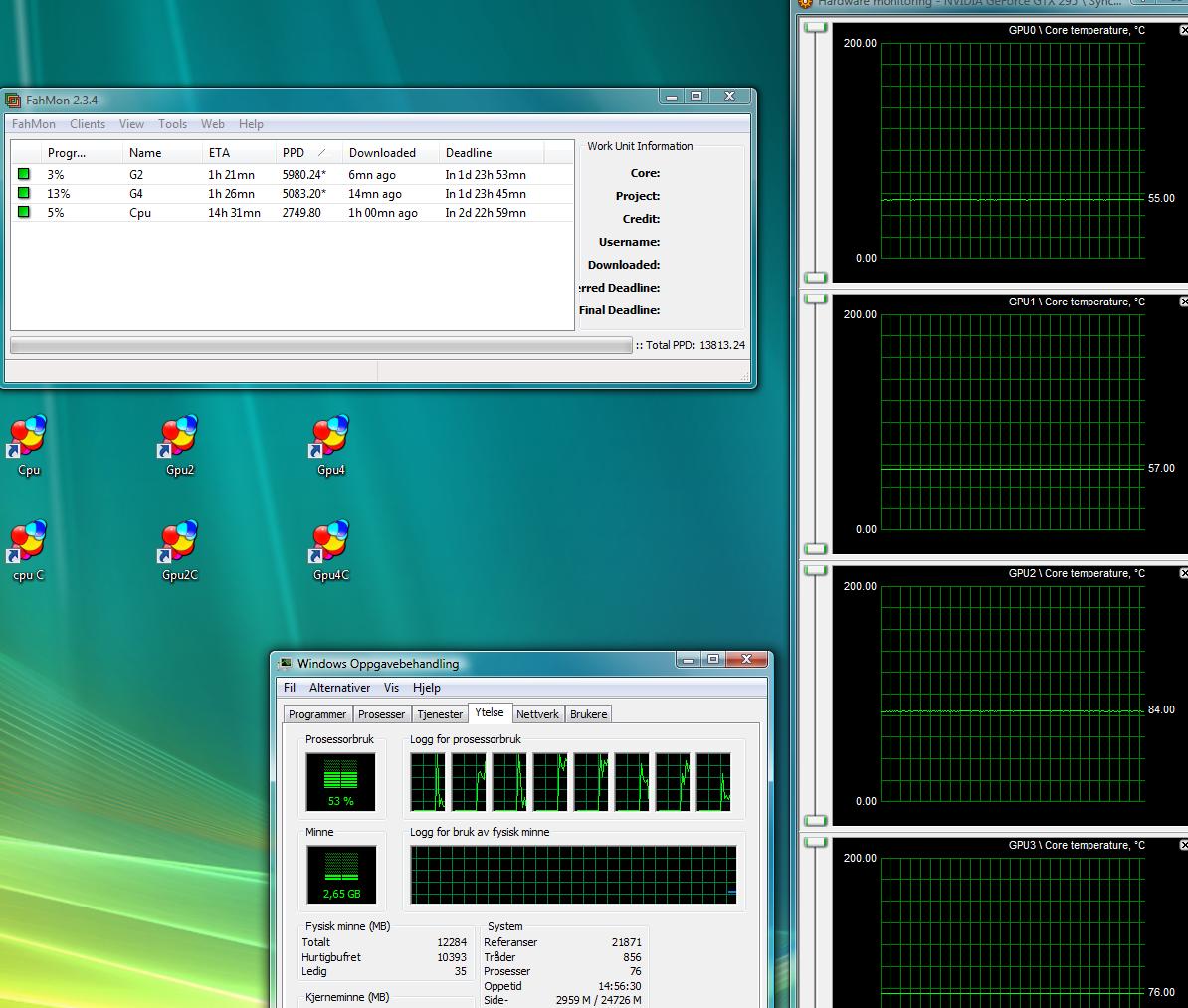Sort clients by Deadline column header
This screenshot has width=1188, height=1008.
491,153
